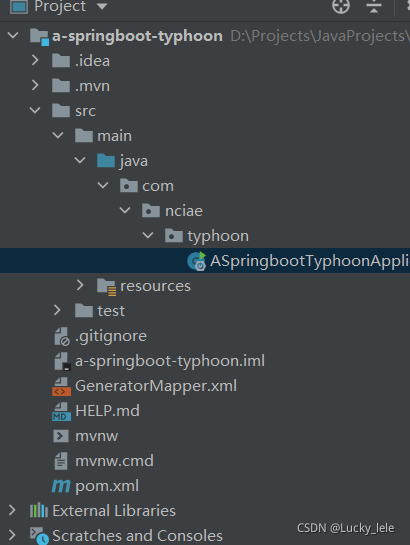Image resolution: width=410 pixels, height=545 pixels.
Task: Click the blue java source root folder icon
Action: tap(106, 161)
